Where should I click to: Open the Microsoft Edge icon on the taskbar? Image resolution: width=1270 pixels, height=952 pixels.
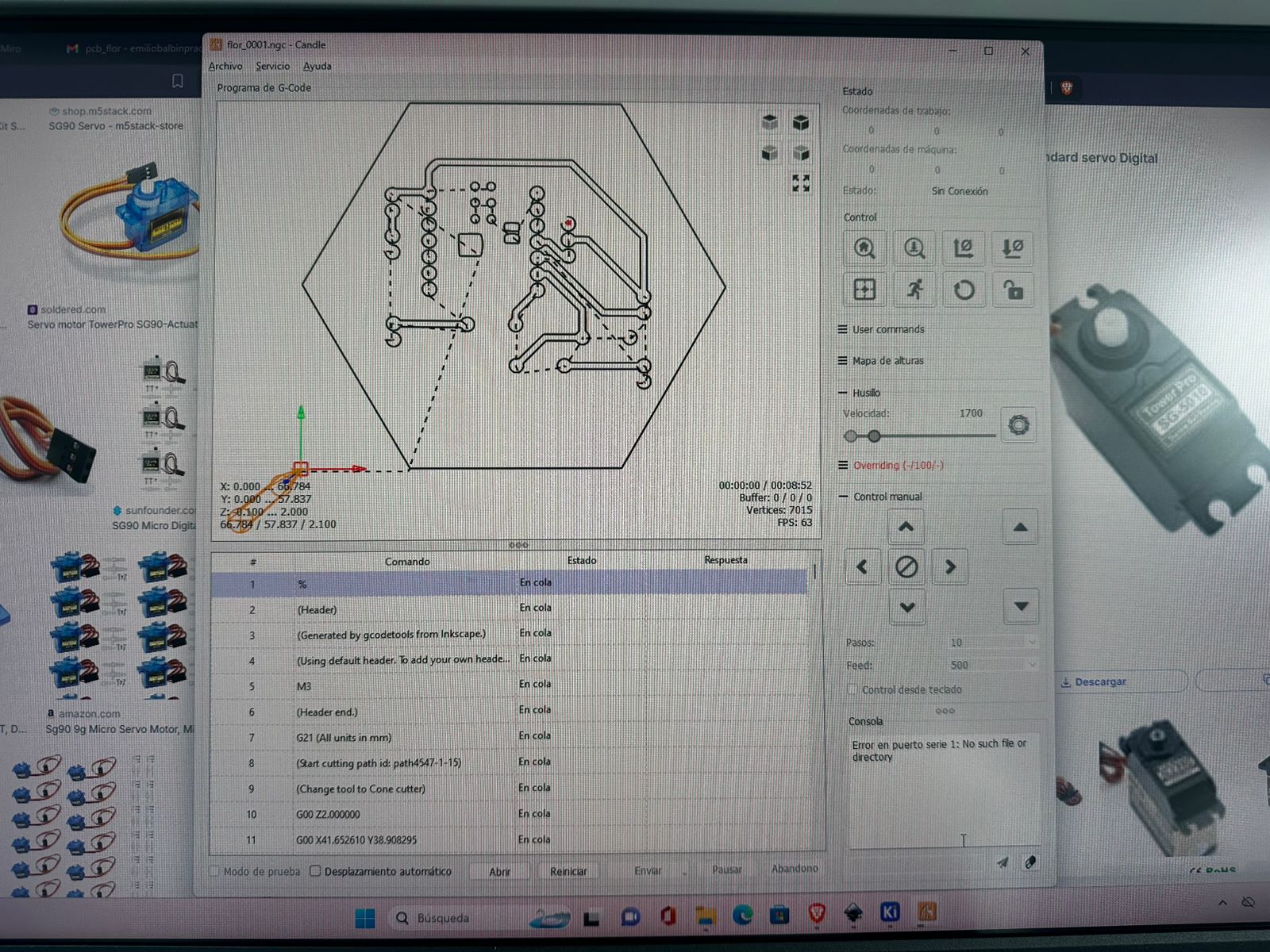coord(742,916)
